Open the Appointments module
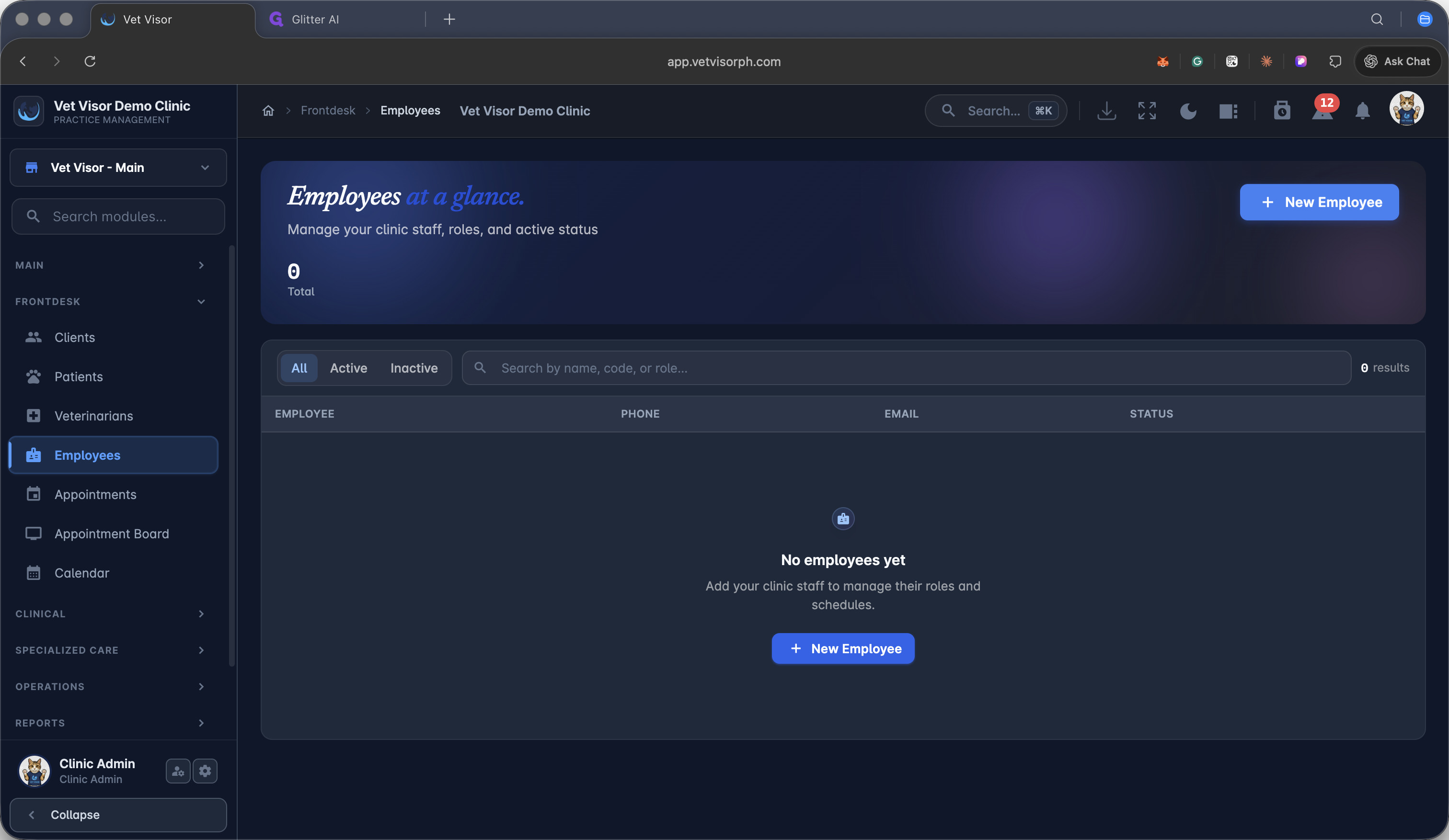1449x840 pixels. [x=113, y=494]
